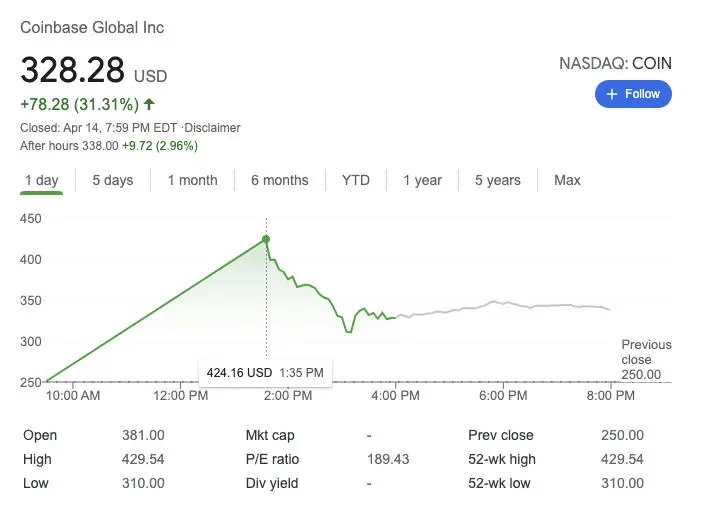Viewport: 724px width, 523px height.
Task: Click the P/E ratio value 189.43
Action: [388, 459]
